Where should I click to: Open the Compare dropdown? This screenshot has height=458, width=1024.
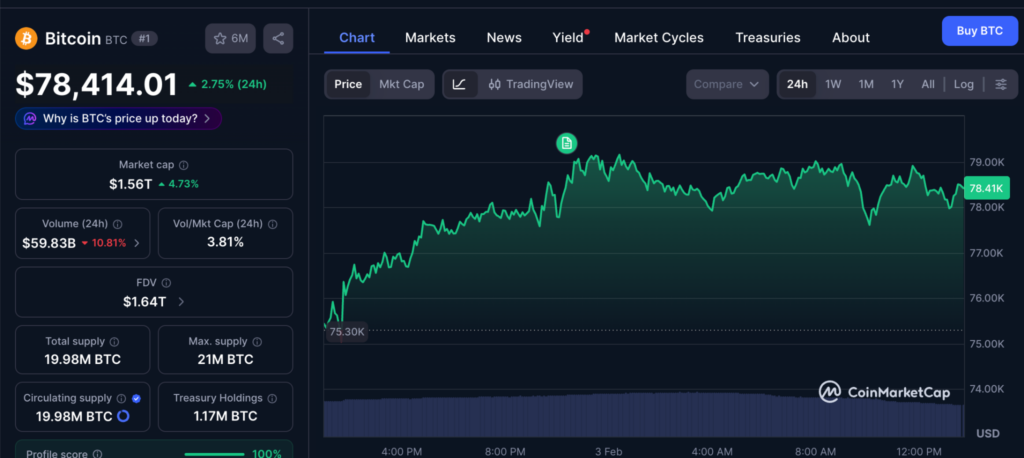click(727, 84)
